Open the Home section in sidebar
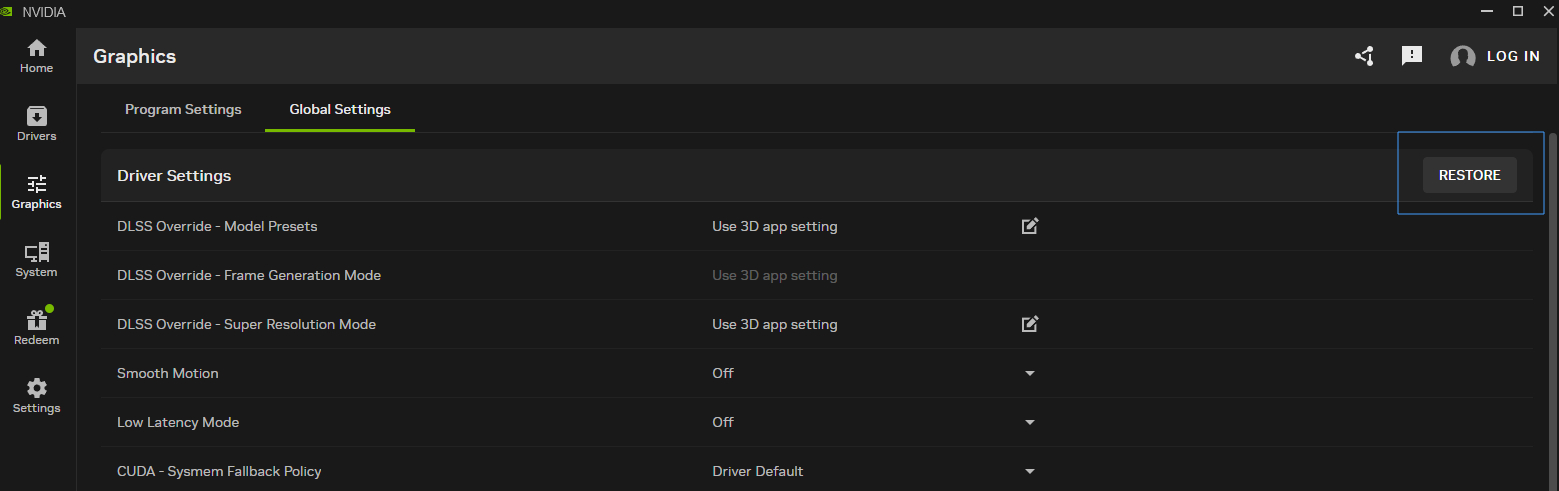This screenshot has width=1559, height=491. point(37,56)
